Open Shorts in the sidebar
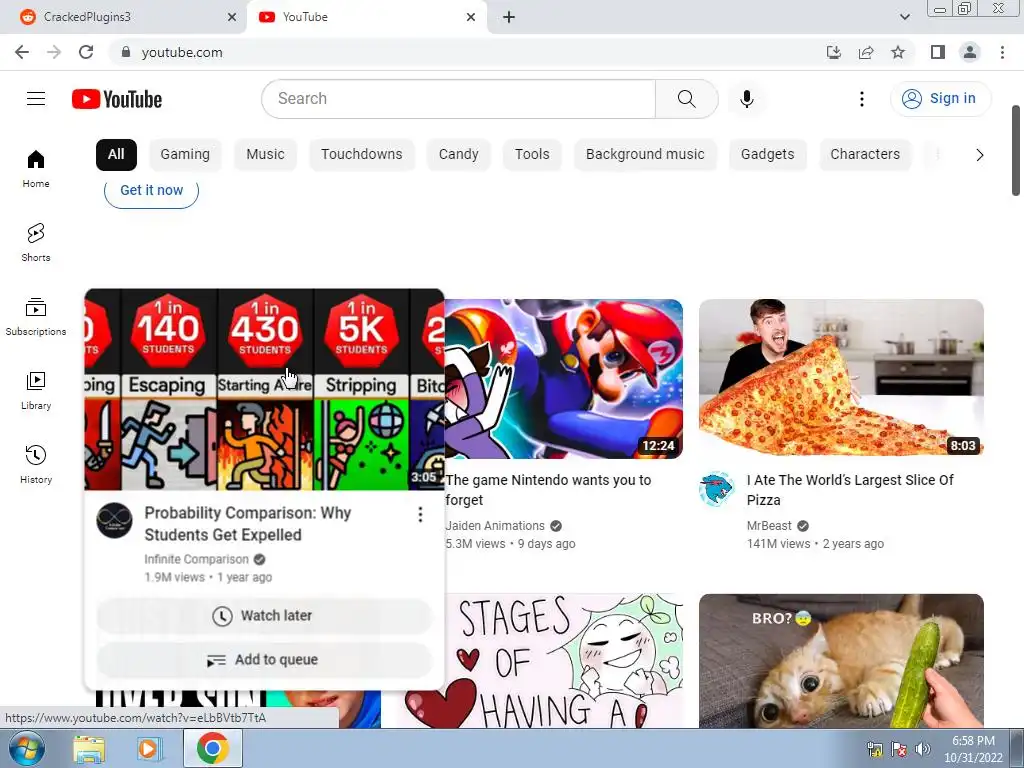 pos(36,243)
